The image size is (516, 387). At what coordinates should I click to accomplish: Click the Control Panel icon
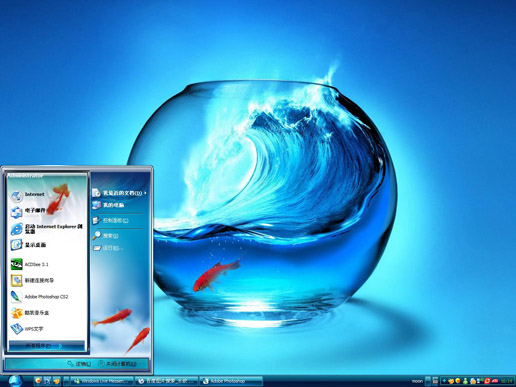pyautogui.click(x=96, y=220)
